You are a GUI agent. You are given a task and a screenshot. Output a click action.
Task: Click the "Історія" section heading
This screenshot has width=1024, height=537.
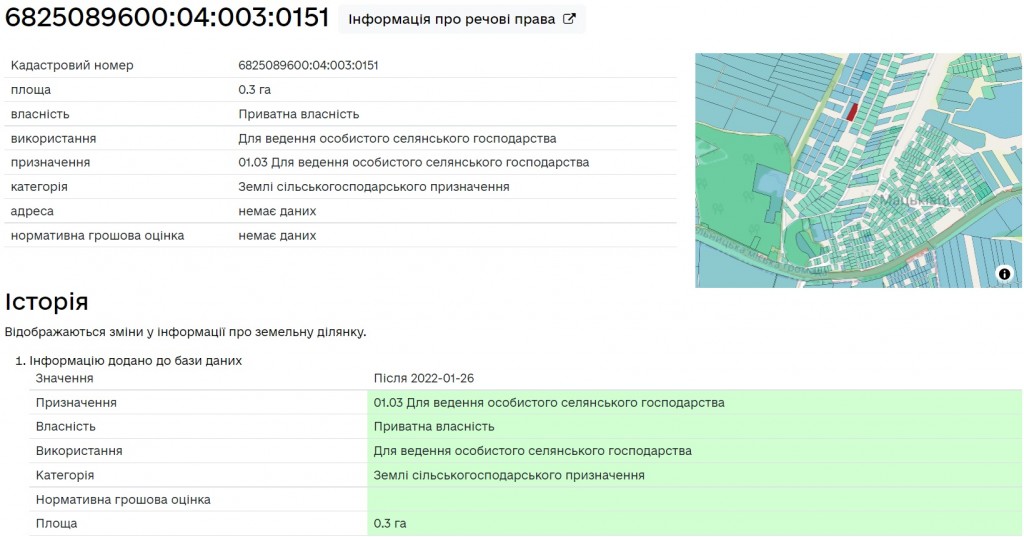47,302
